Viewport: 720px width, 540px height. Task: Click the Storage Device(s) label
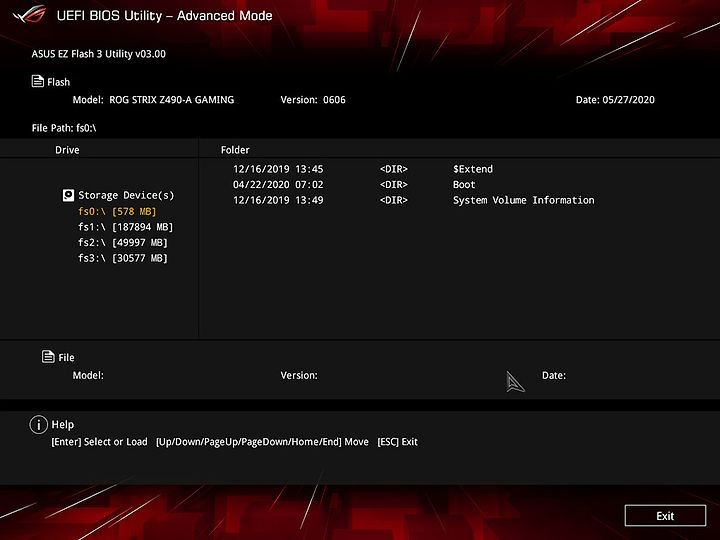126,195
